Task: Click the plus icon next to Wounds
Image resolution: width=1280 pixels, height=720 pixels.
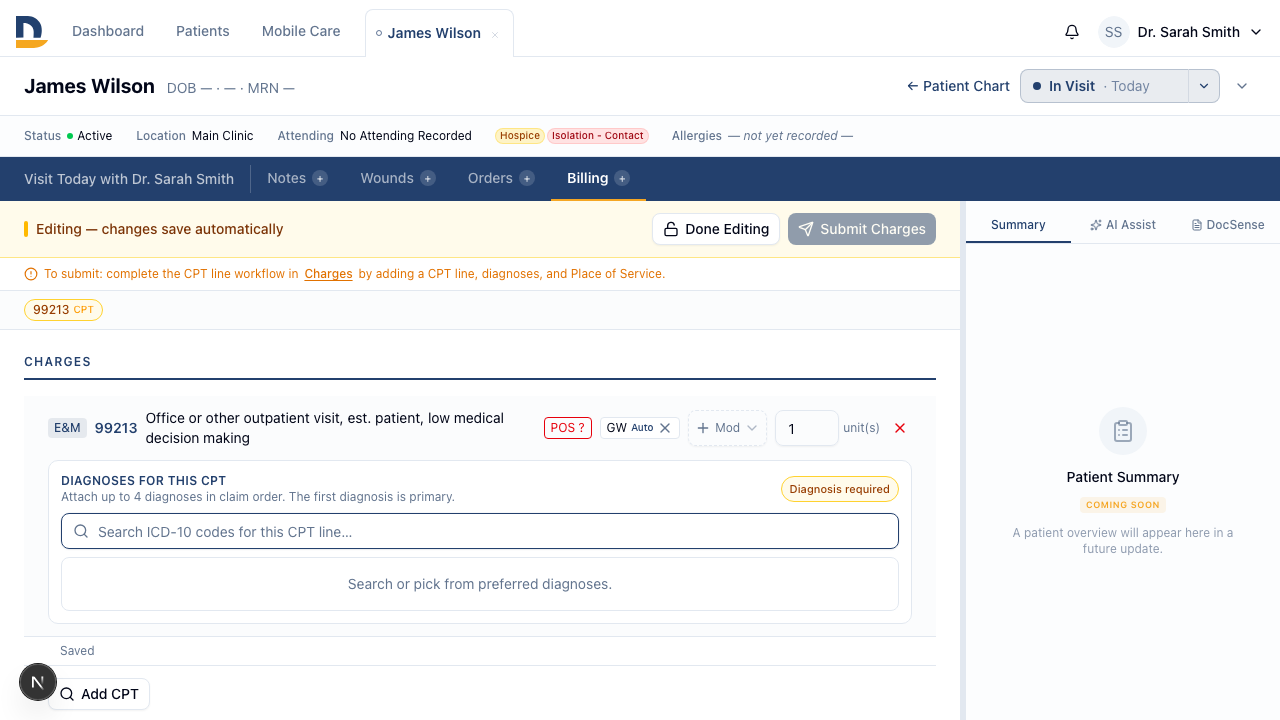Action: [x=428, y=178]
